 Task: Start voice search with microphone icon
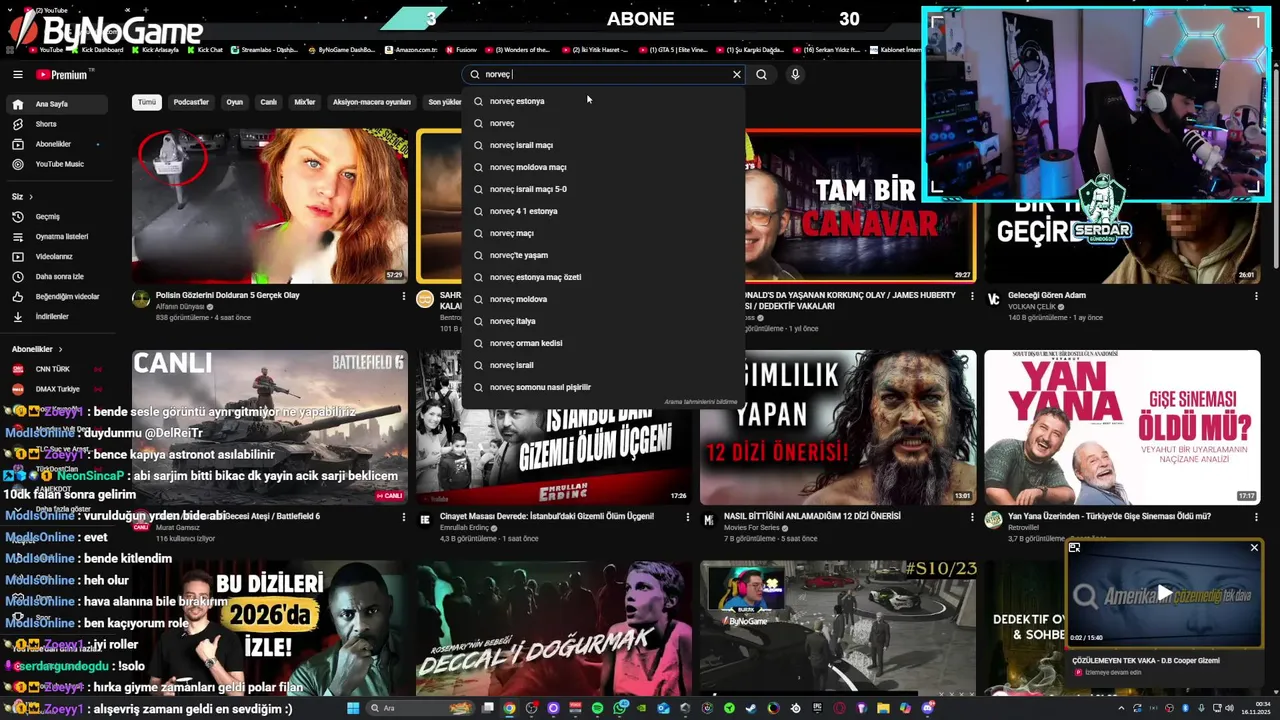pos(795,74)
